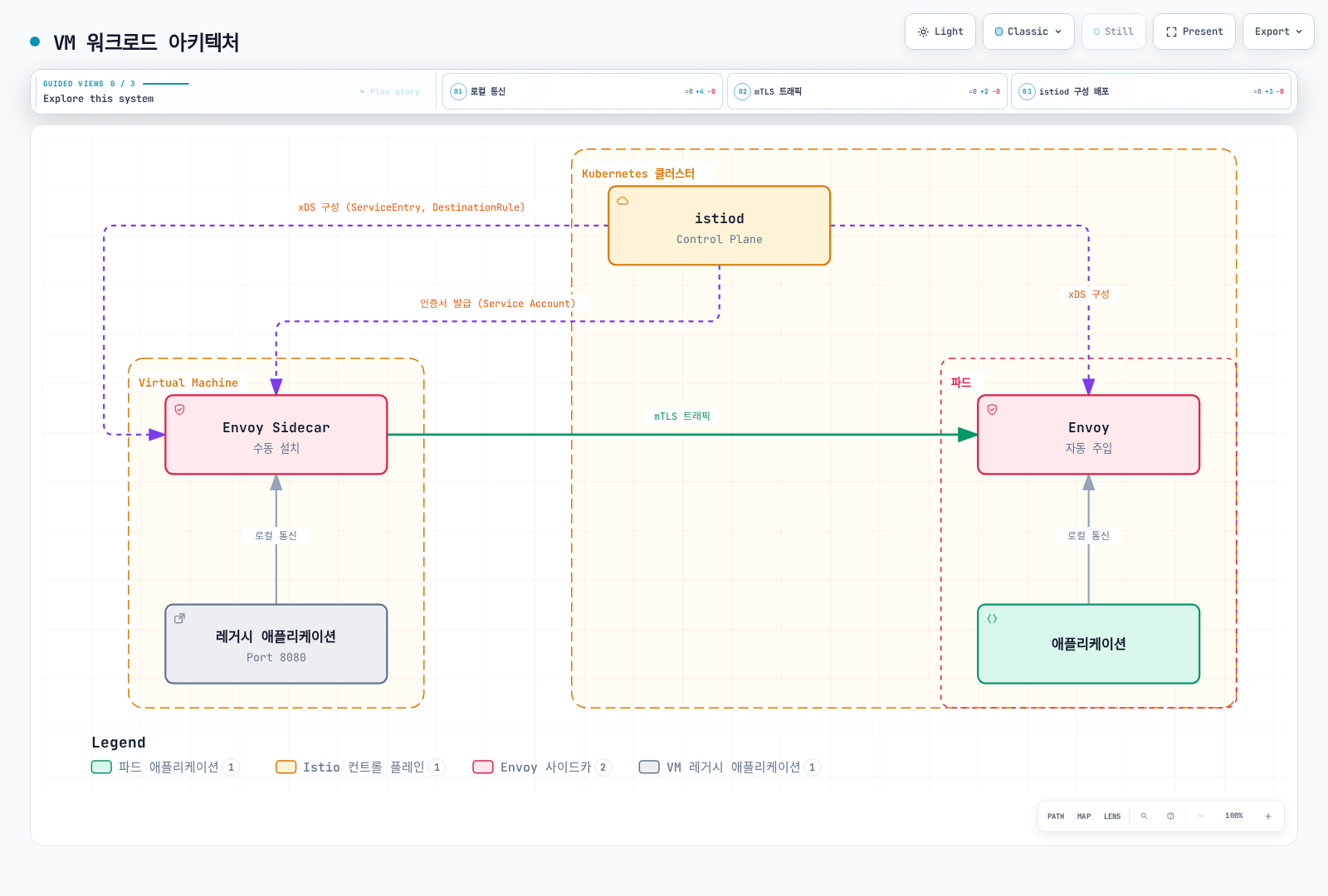The image size is (1328, 896).
Task: Click the cloud icon on istiod node
Action: (622, 201)
